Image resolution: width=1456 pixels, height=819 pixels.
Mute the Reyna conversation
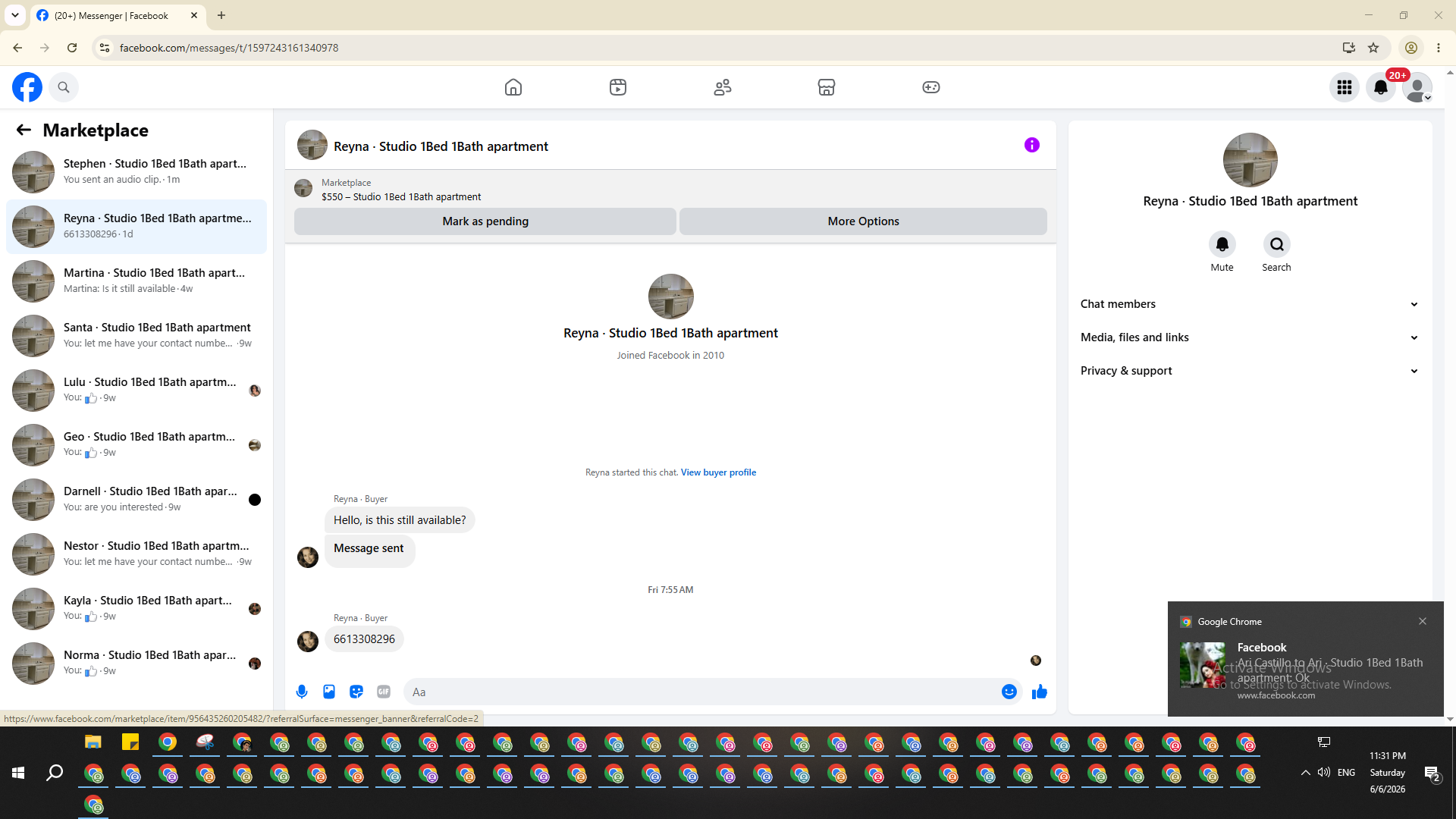pos(1222,244)
